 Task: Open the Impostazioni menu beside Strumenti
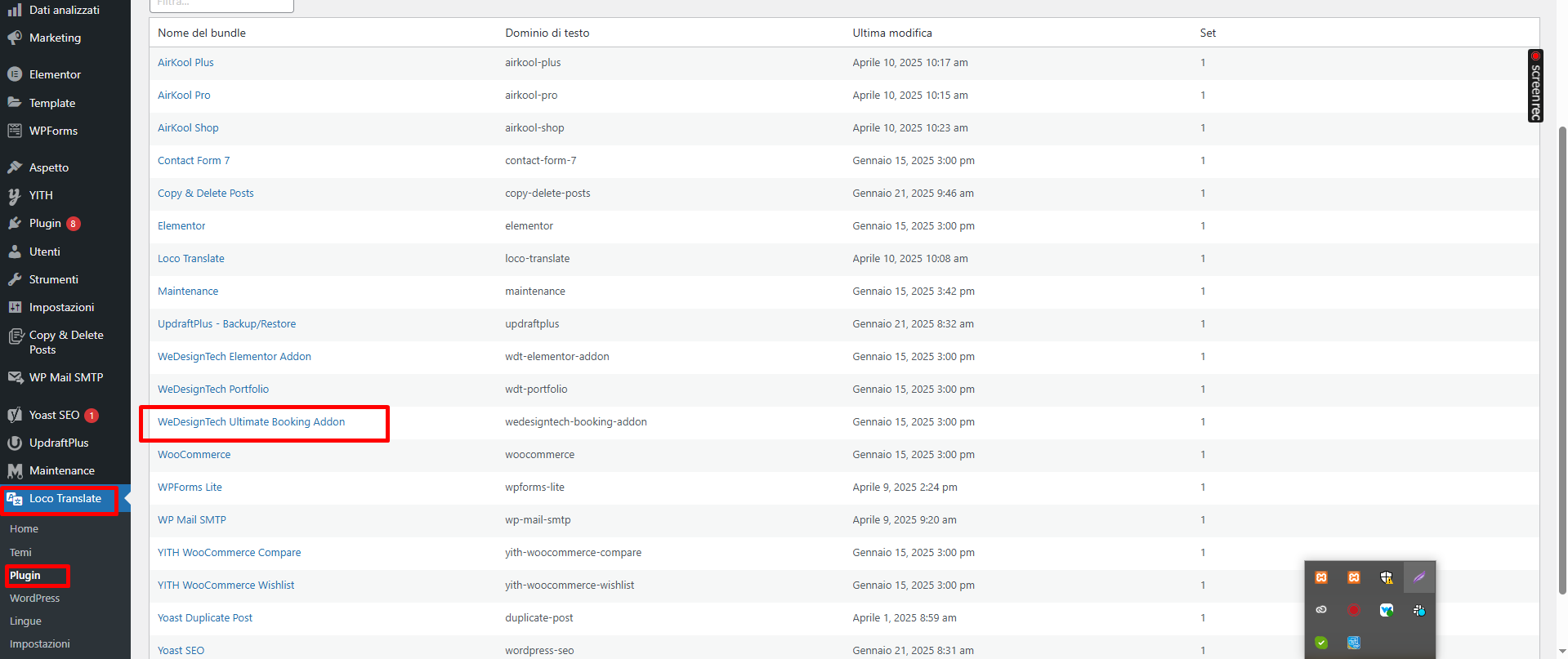click(61, 307)
